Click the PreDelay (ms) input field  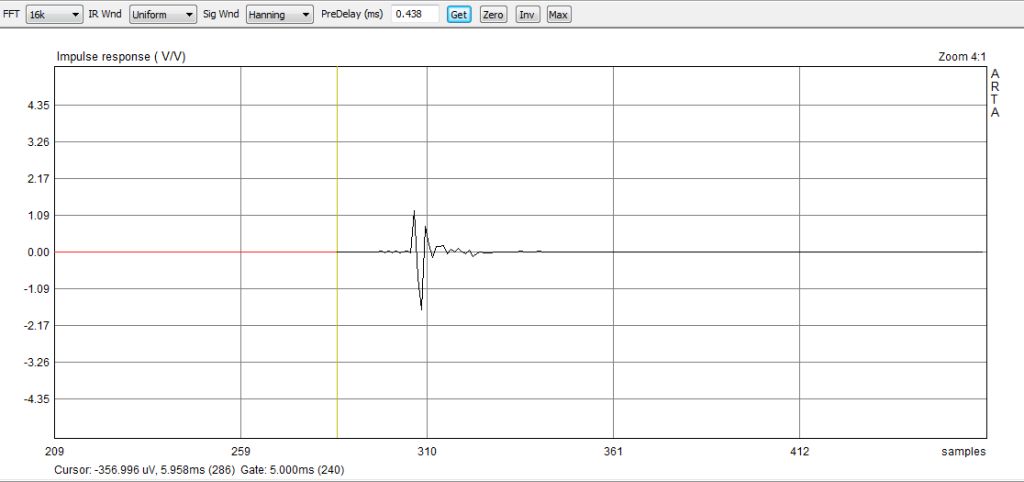(x=415, y=14)
